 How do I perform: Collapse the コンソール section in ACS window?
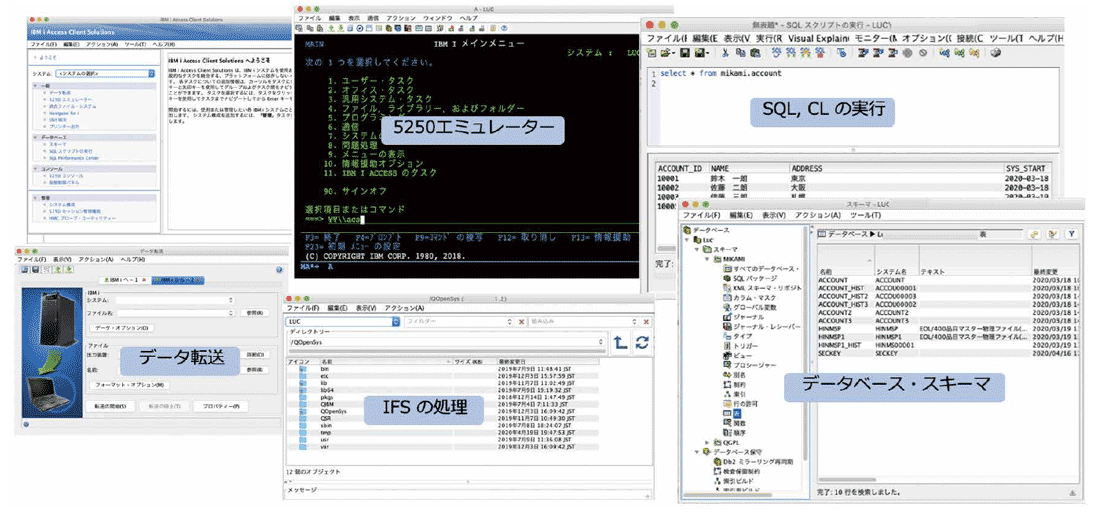click(36, 169)
